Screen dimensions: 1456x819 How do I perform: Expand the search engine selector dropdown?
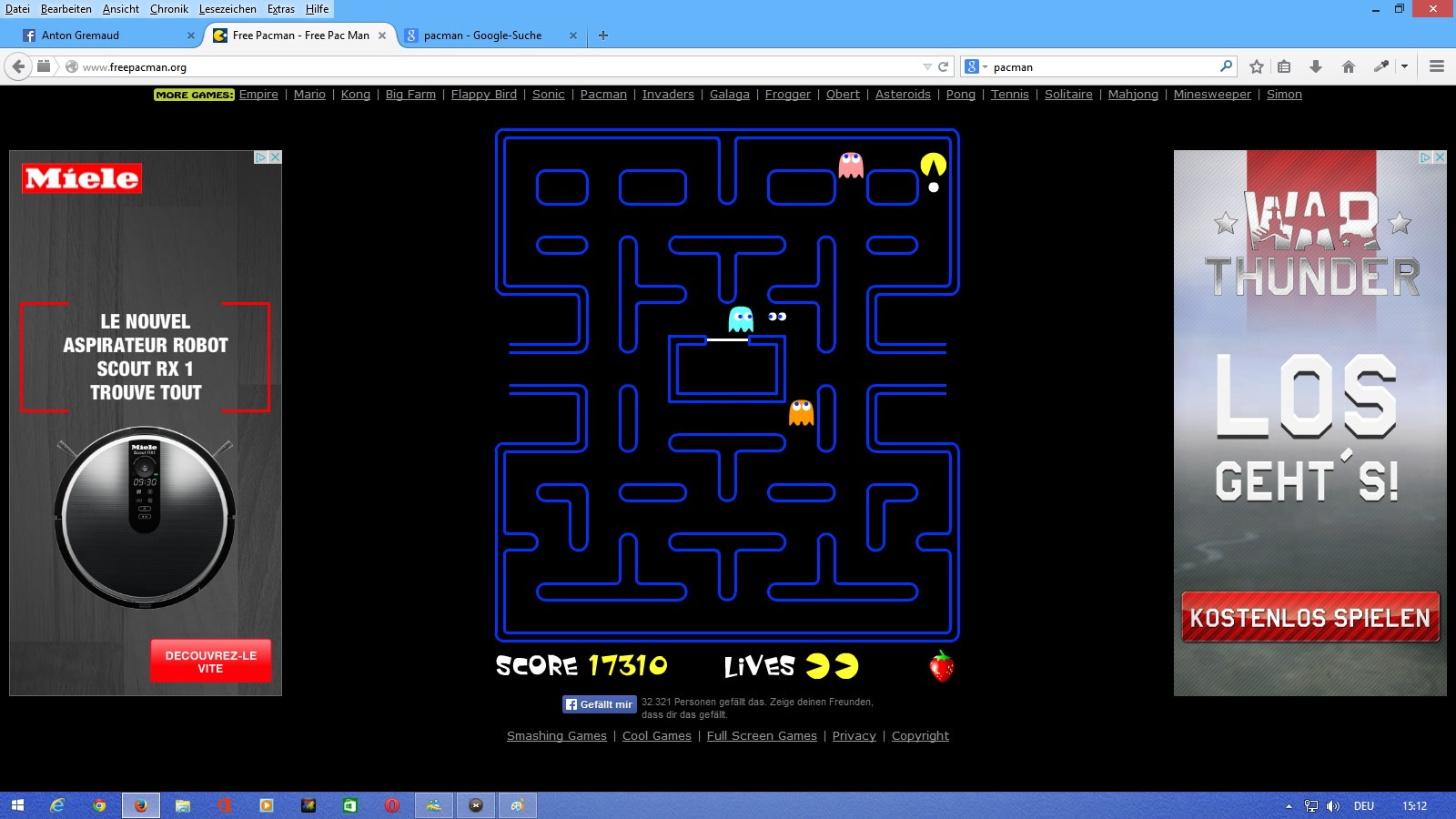(x=975, y=66)
